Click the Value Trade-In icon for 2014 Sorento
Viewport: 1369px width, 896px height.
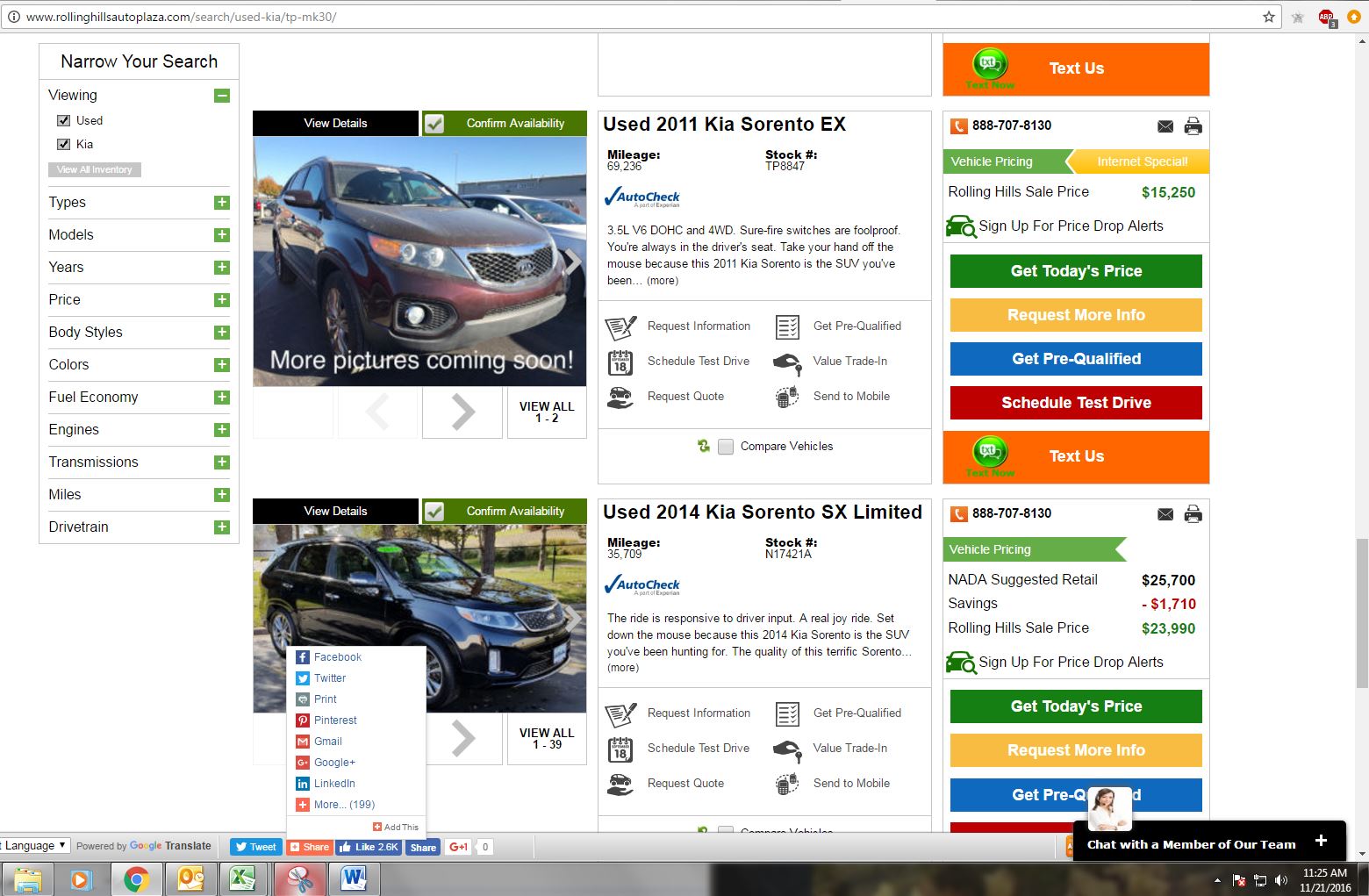pos(787,749)
